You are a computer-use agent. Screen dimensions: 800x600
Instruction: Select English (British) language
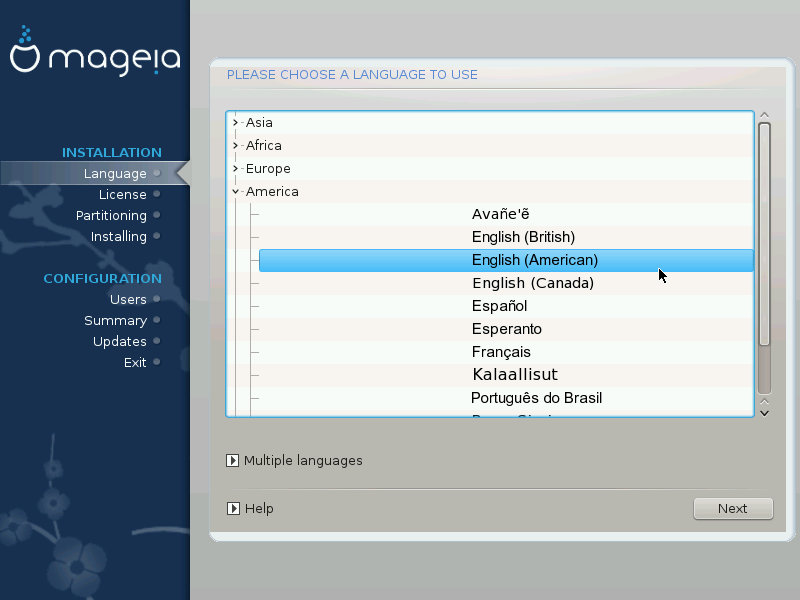pos(523,237)
